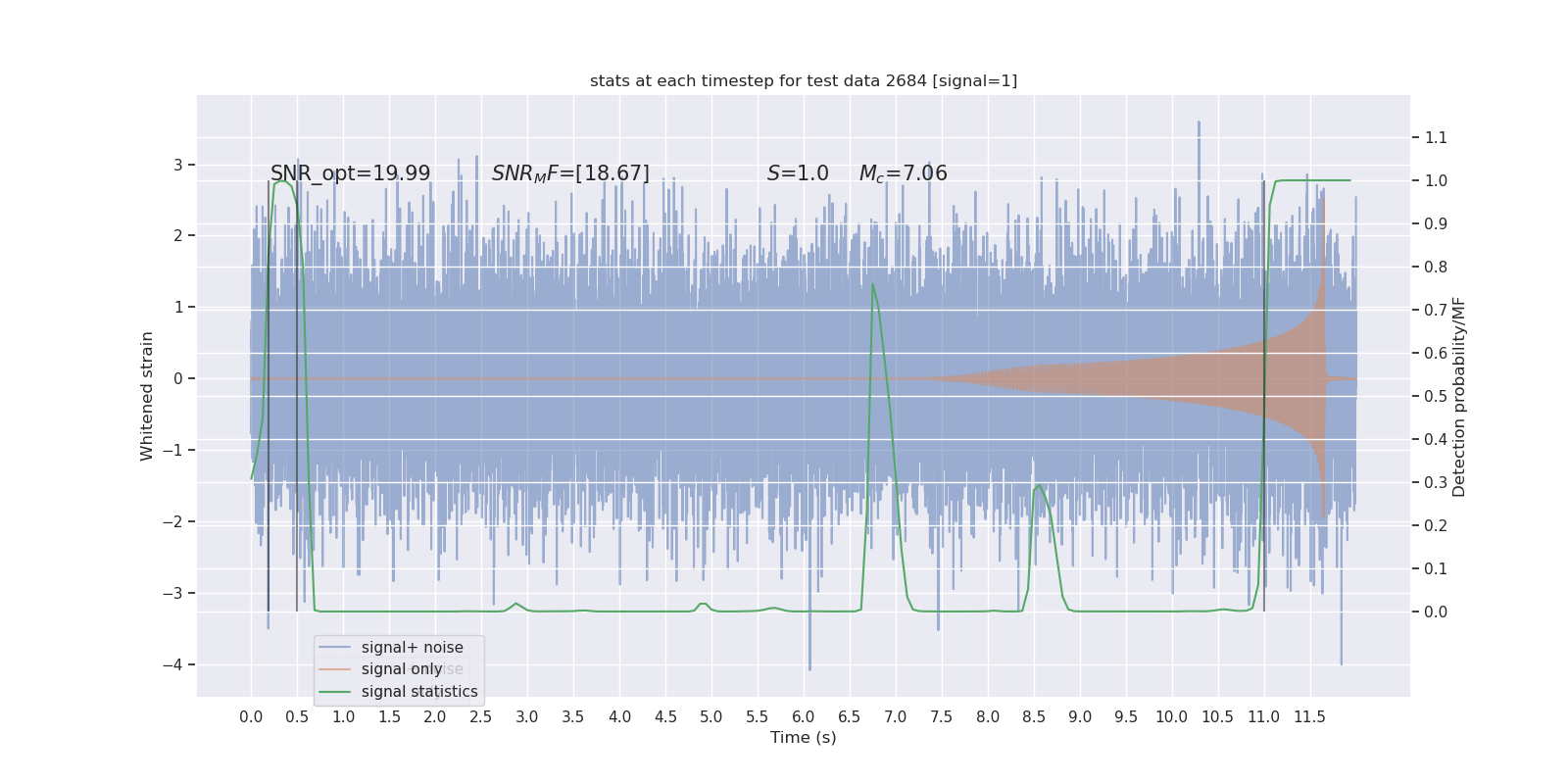This screenshot has width=1568, height=784.
Task: Click the x-axis tick label 11.0
Action: 1264,717
